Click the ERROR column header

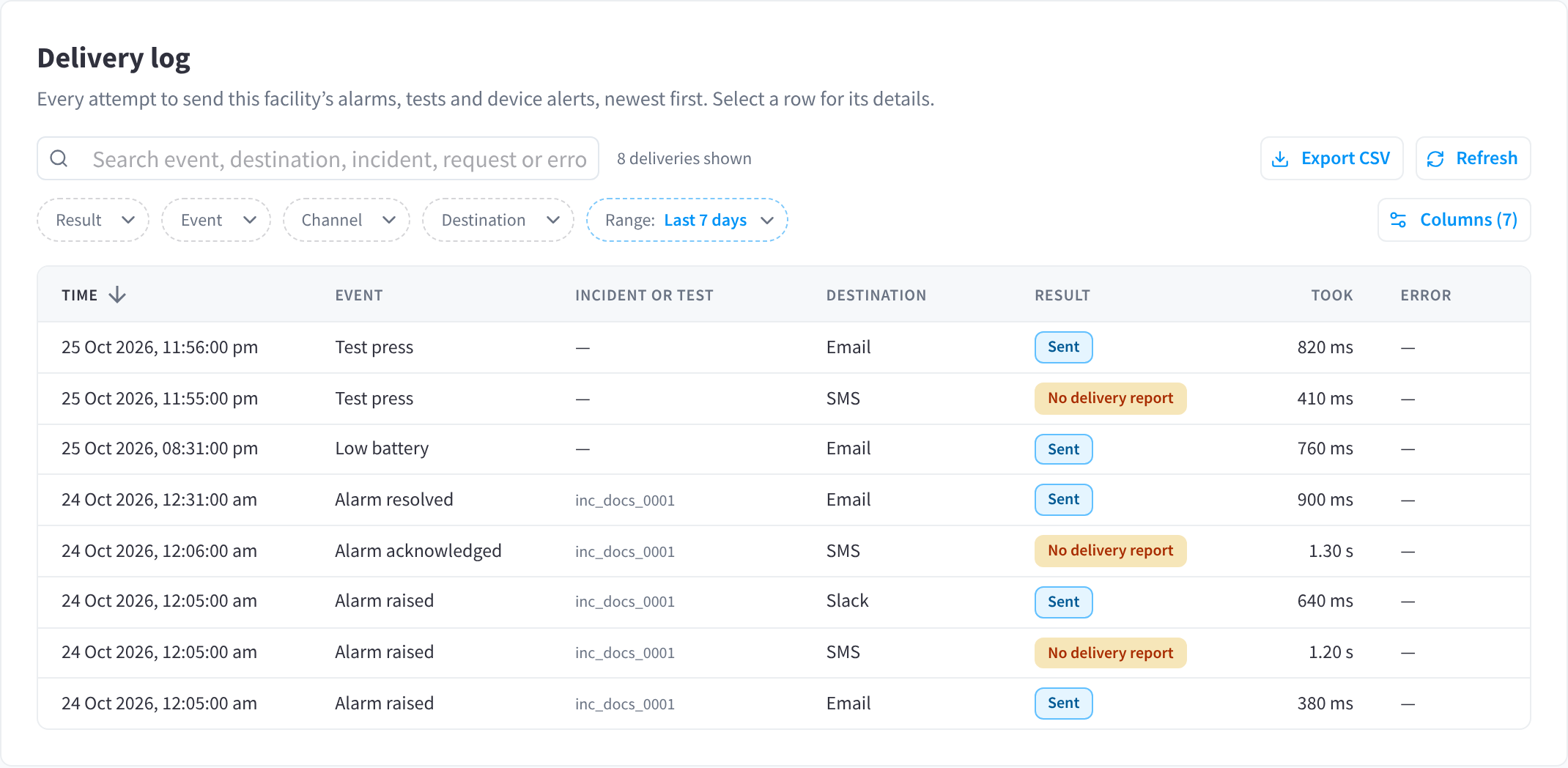pyautogui.click(x=1426, y=295)
